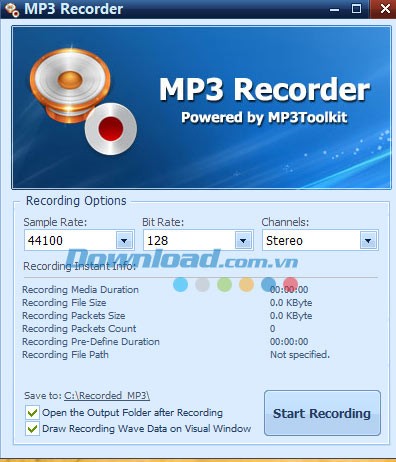Uncheck Open the Output Folder after Recording

32,413
